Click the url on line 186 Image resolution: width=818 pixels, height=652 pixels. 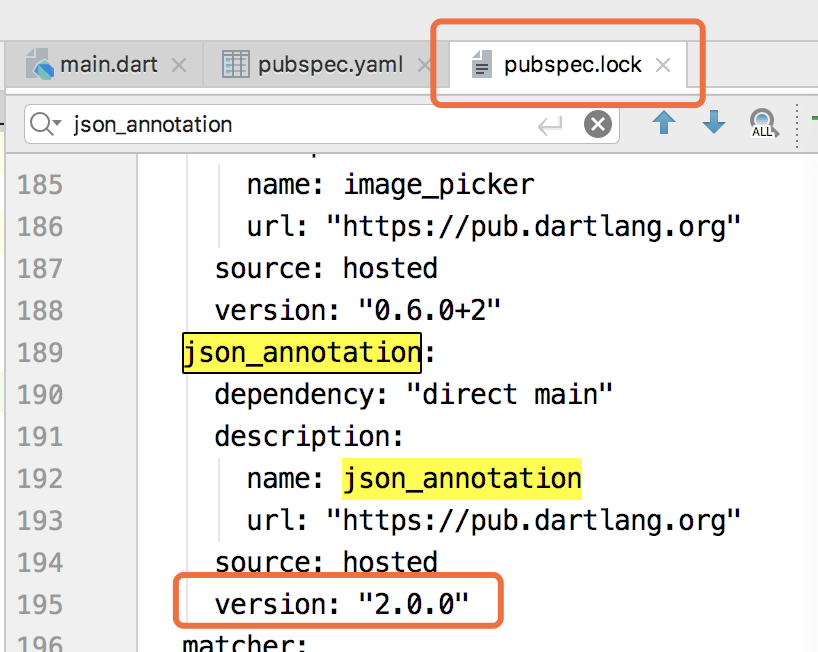pos(494,227)
